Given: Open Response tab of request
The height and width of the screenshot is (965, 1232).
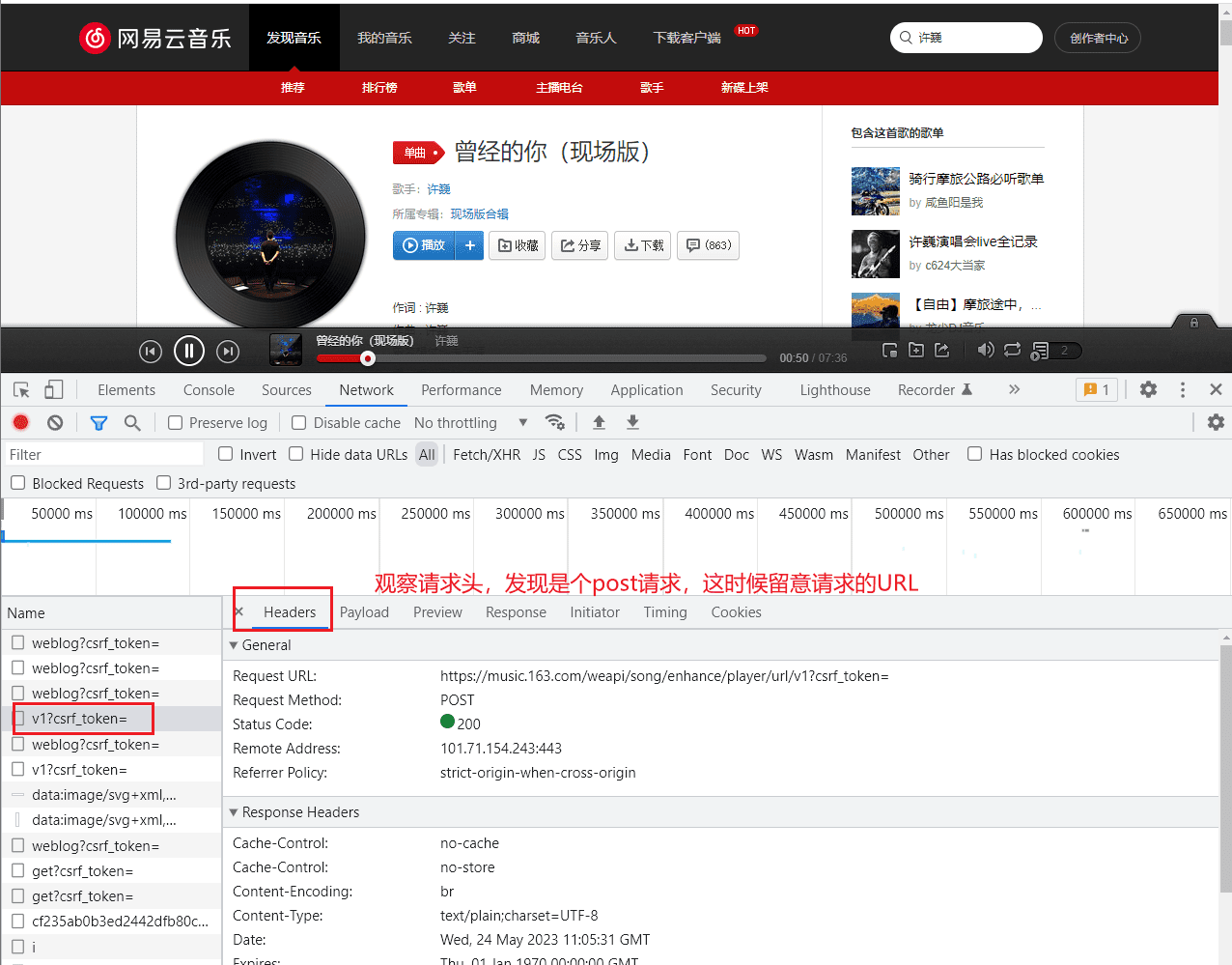Looking at the screenshot, I should tap(516, 612).
